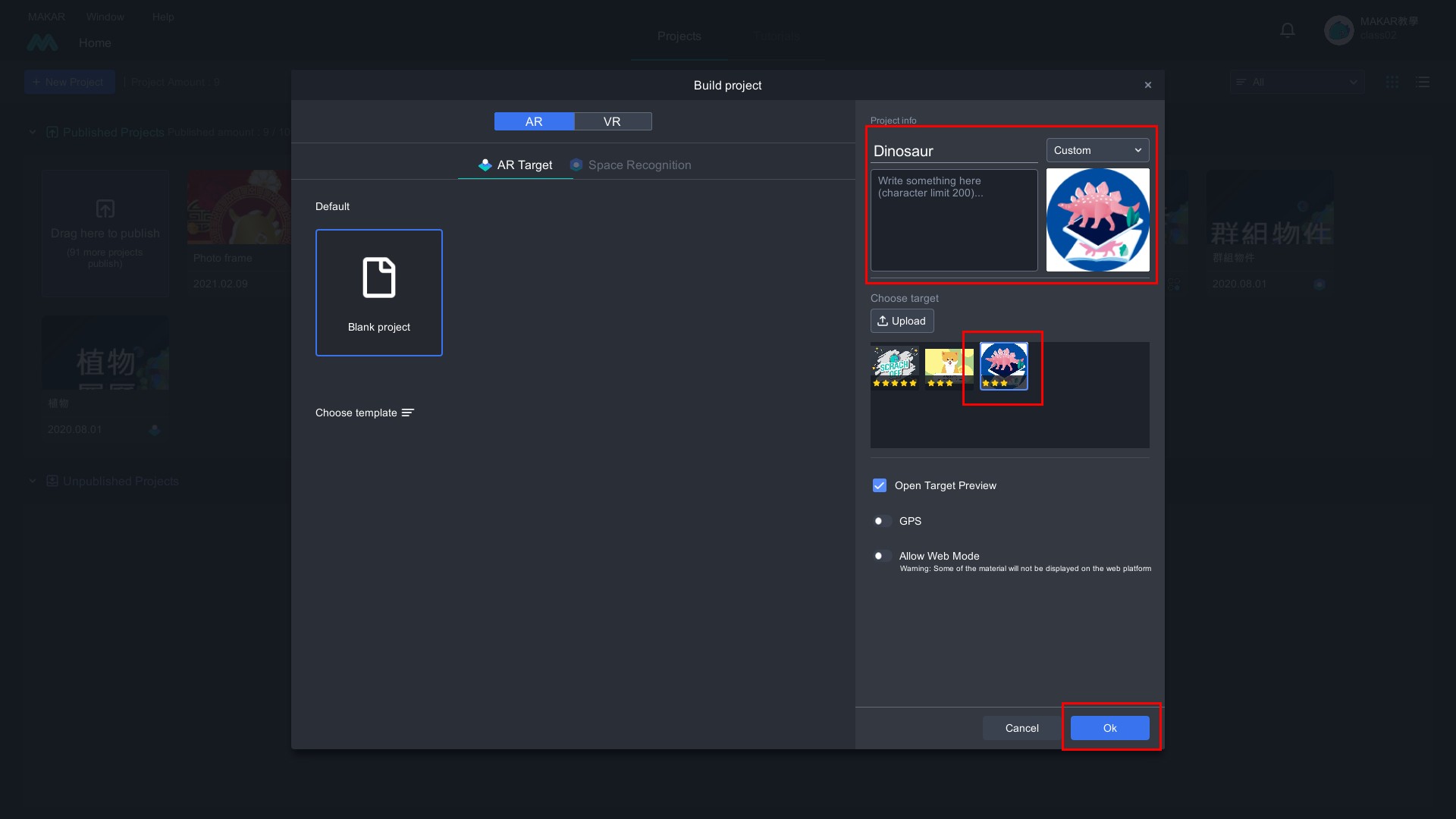Click the MAKAR logo icon
1456x819 pixels.
point(42,43)
